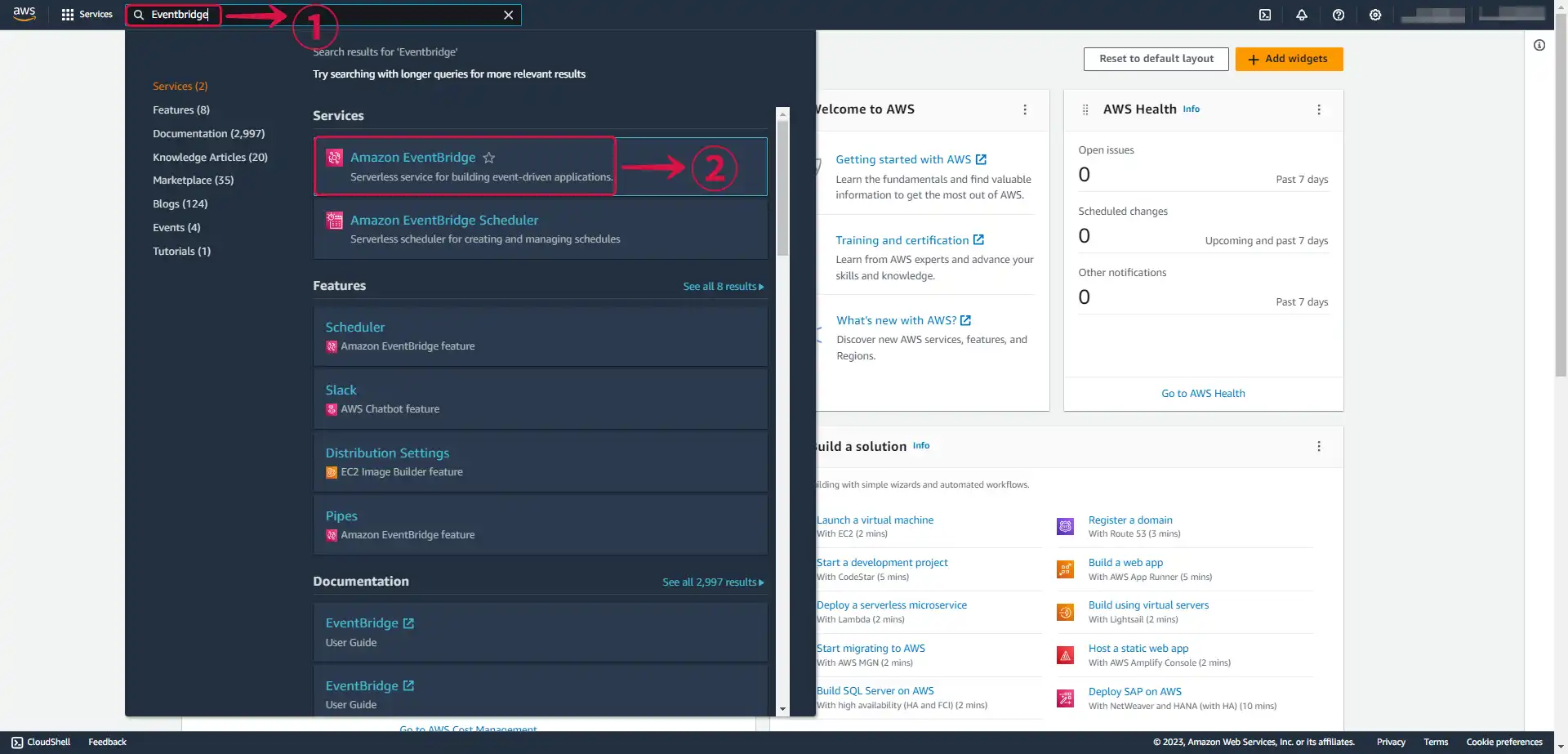Click Start migrating to AWS
This screenshot has height=754, width=1568.
click(871, 649)
